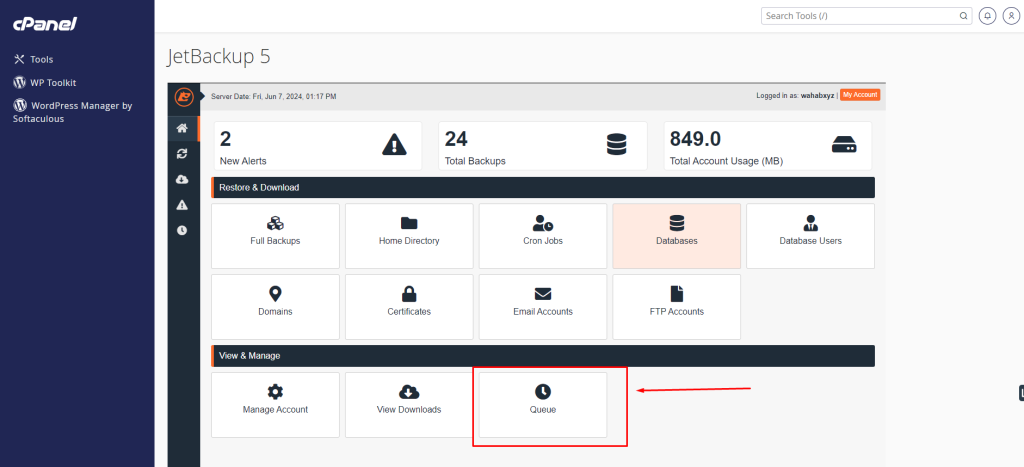Select the Full Backups tile

click(275, 235)
